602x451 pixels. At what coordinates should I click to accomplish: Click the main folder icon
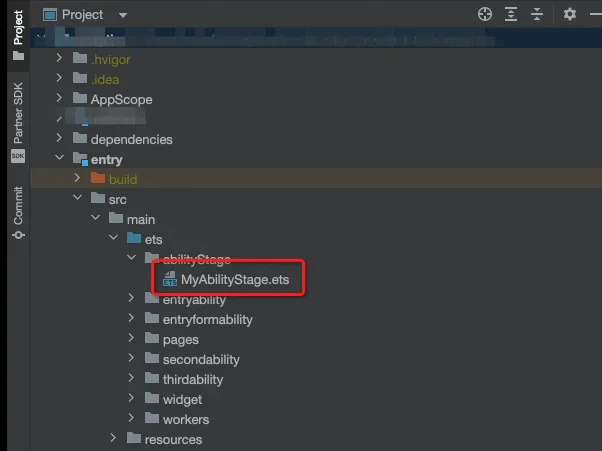[x=116, y=218]
